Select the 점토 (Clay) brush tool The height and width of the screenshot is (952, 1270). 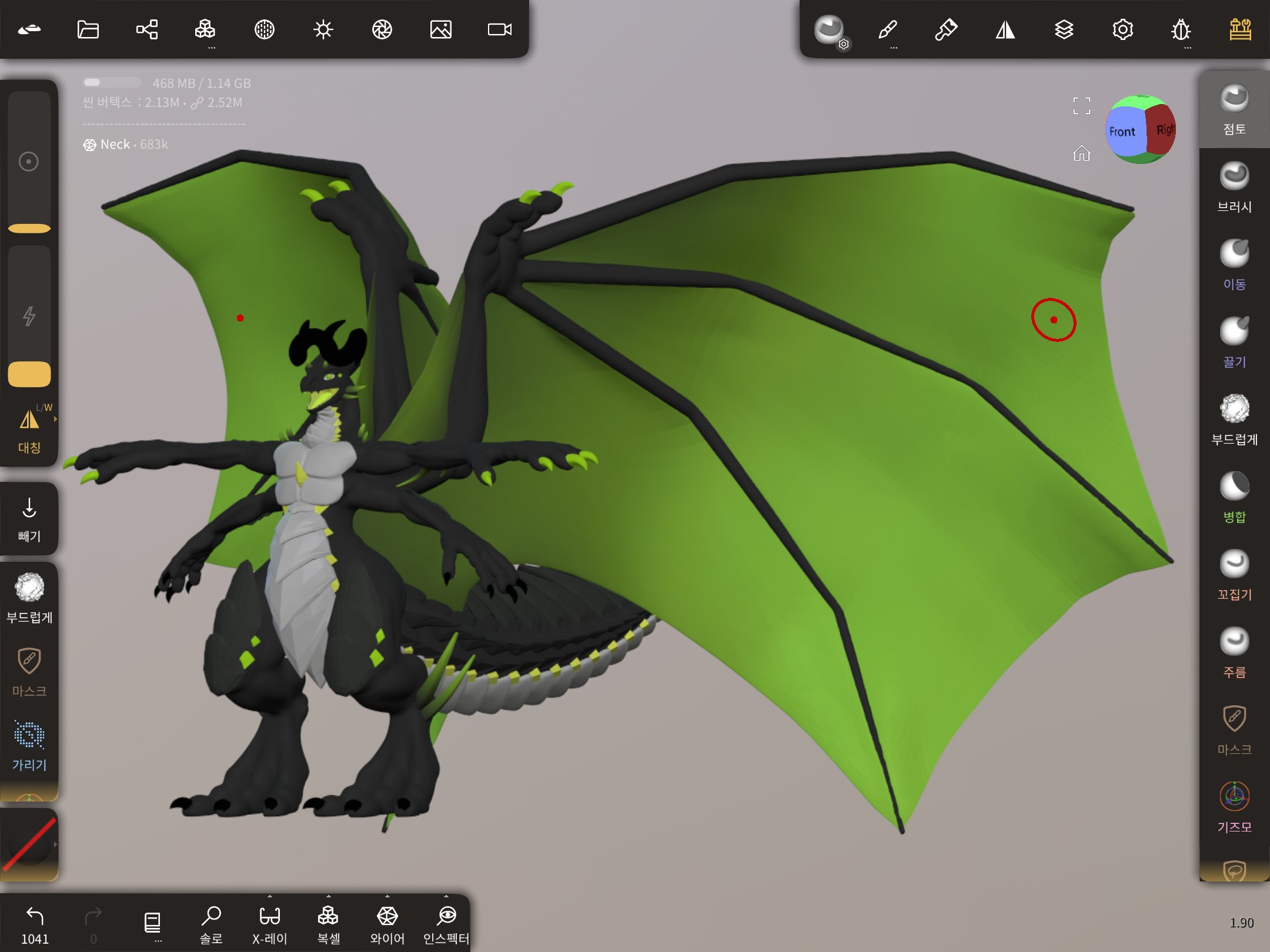tap(1234, 109)
